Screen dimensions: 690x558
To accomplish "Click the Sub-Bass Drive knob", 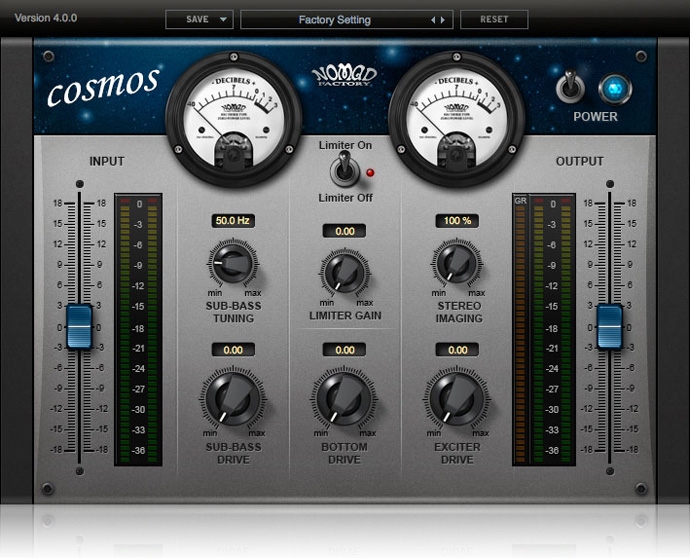I will 233,398.
